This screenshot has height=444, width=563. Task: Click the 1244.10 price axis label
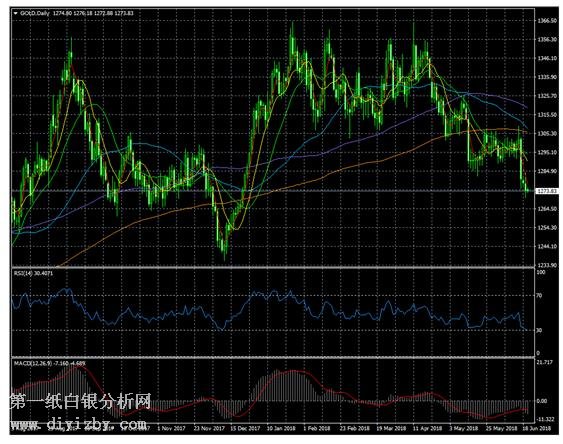coord(546,246)
